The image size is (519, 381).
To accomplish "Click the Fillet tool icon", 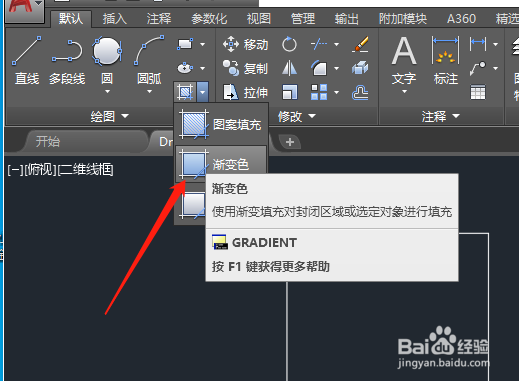I will pyautogui.click(x=319, y=68).
